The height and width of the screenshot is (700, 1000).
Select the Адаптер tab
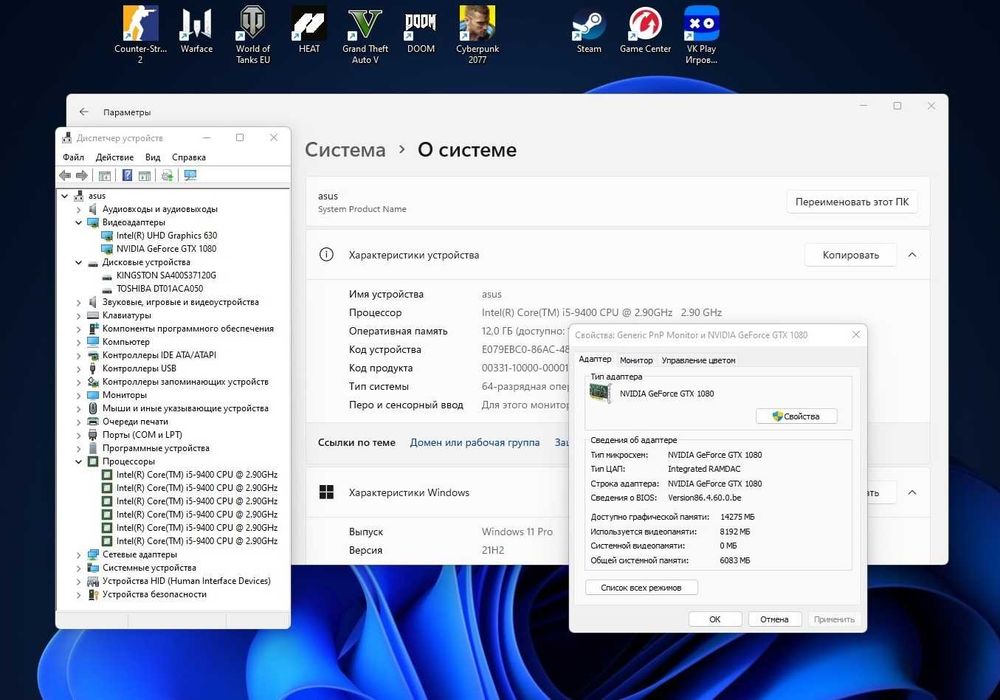(x=595, y=360)
